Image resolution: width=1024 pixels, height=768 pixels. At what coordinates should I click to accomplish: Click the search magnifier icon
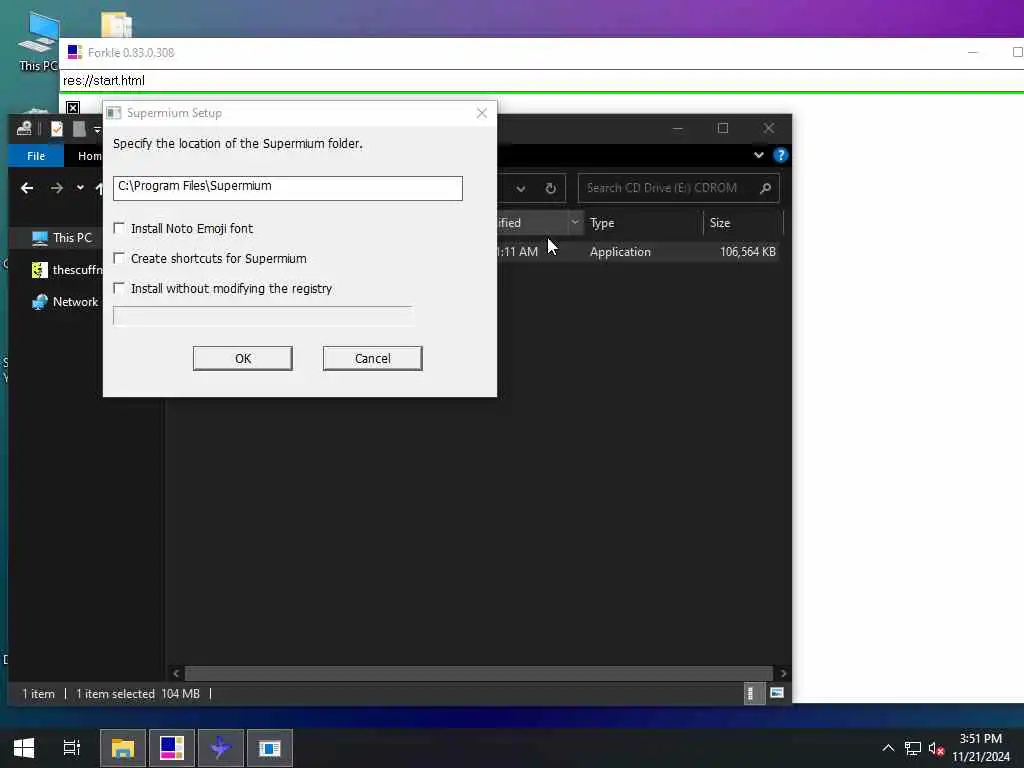tap(765, 188)
